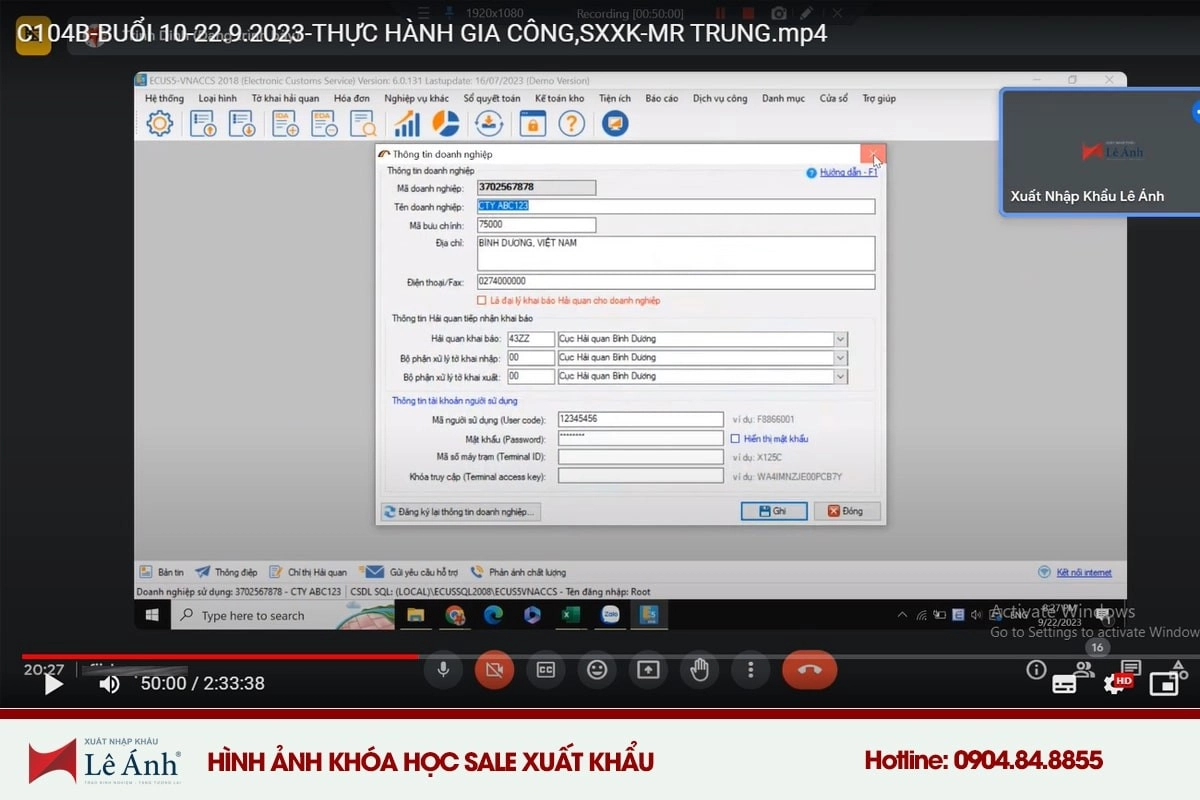This screenshot has height=800, width=1200.
Task: Click the search document toolbar icon
Action: click(x=362, y=123)
